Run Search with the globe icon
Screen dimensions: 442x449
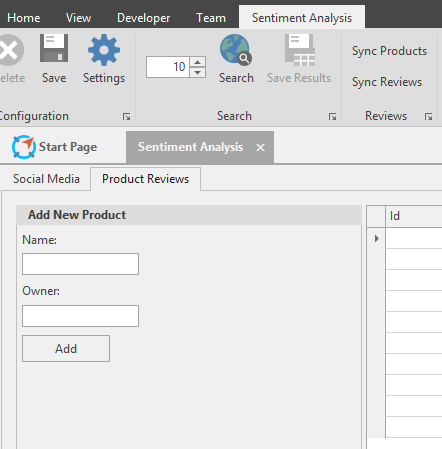pyautogui.click(x=236, y=49)
